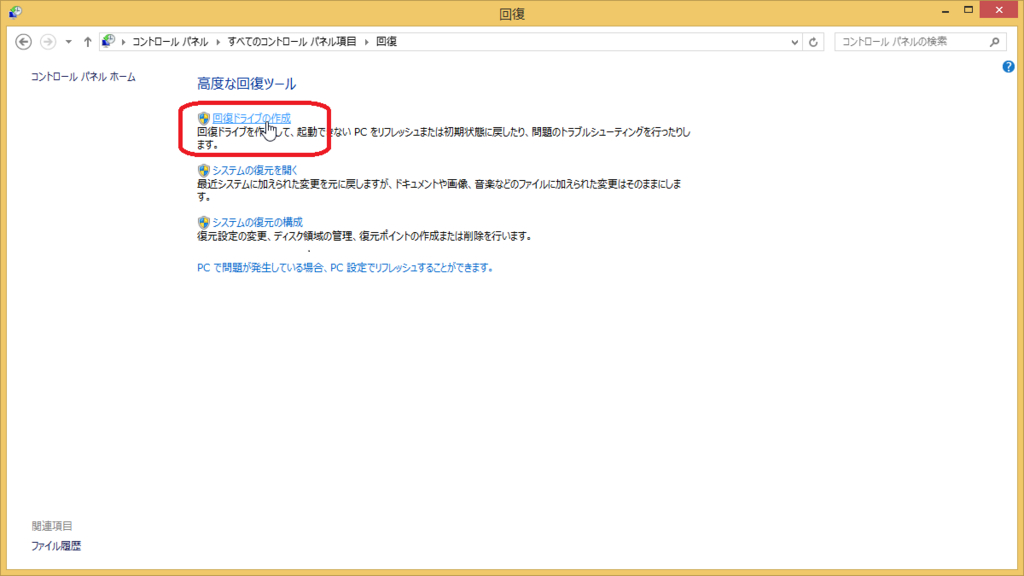Open ファイル履歴 related link
This screenshot has width=1024, height=576.
click(x=56, y=546)
